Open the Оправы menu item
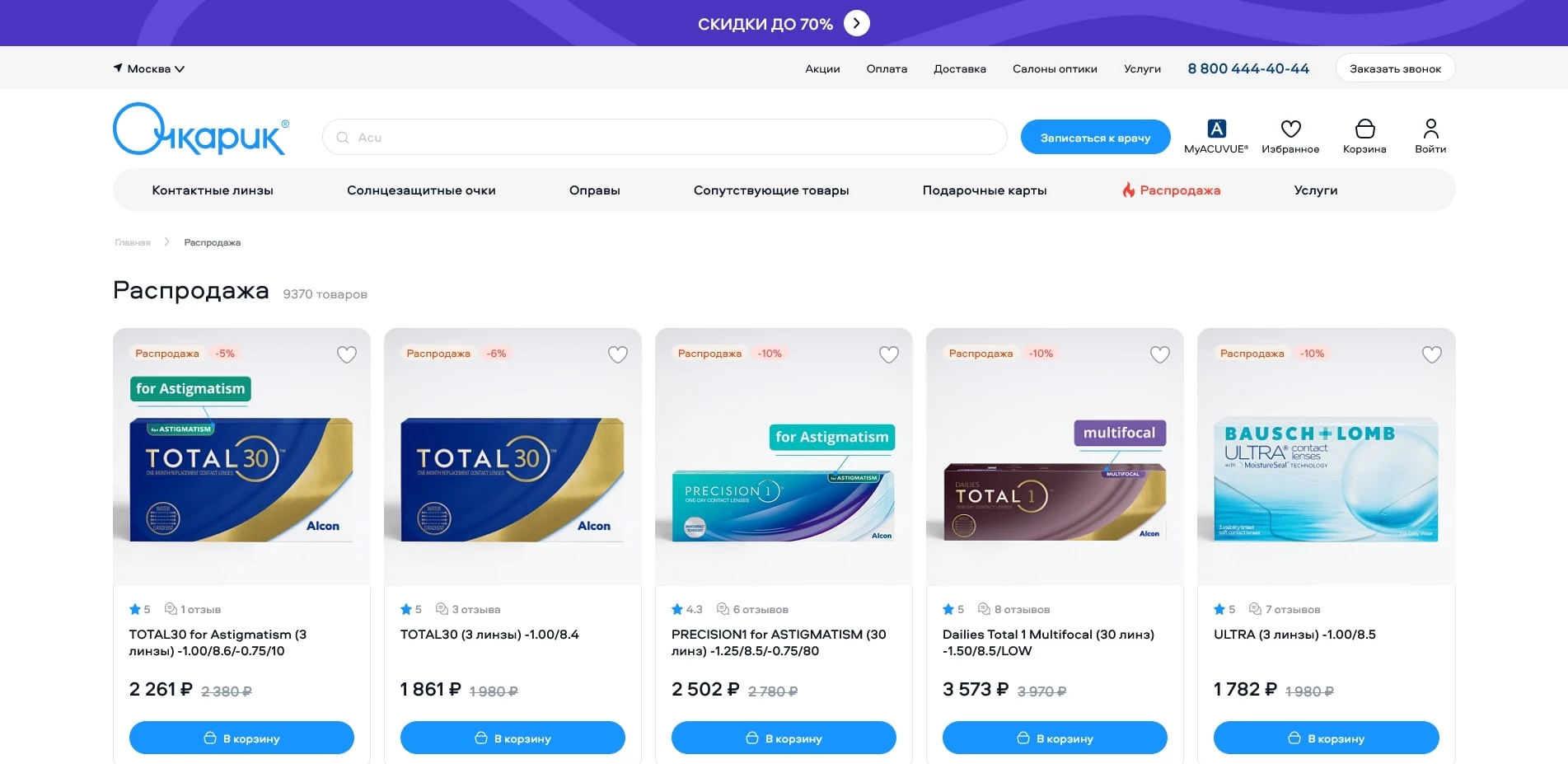The image size is (1568, 764). [x=594, y=190]
